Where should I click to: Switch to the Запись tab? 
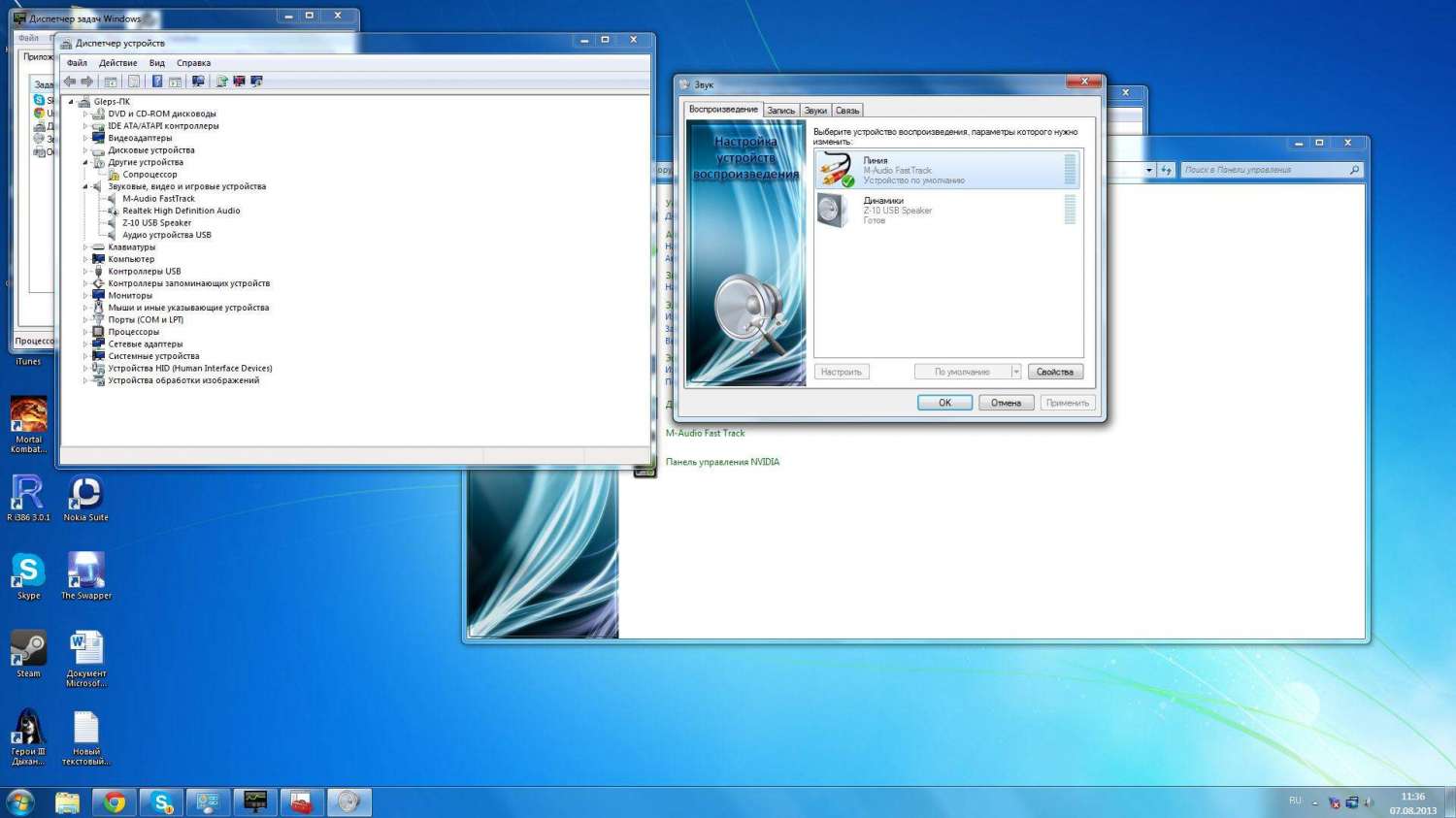[x=780, y=111]
